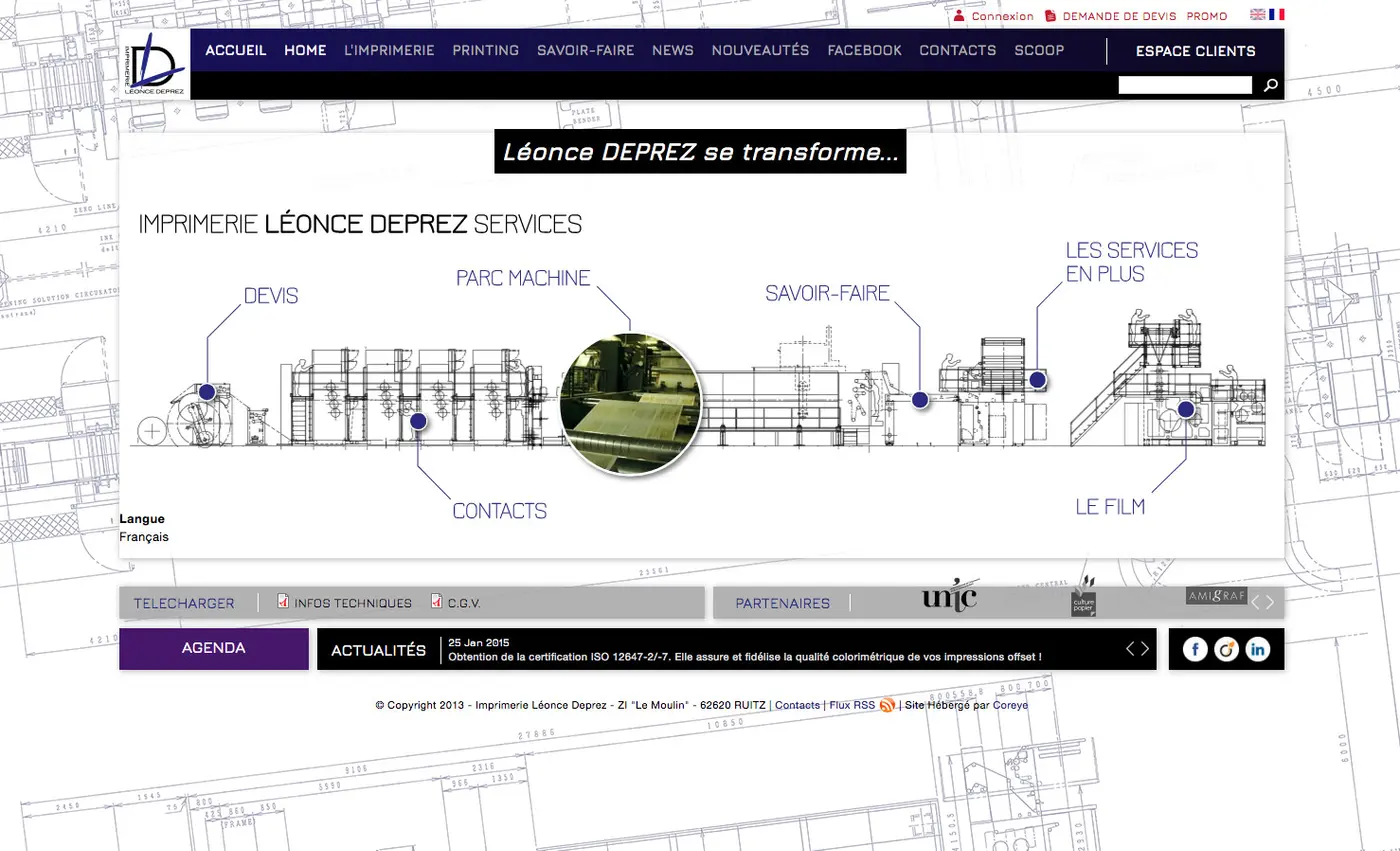Click the LES SERVICES EN PLUS label

tap(1131, 261)
